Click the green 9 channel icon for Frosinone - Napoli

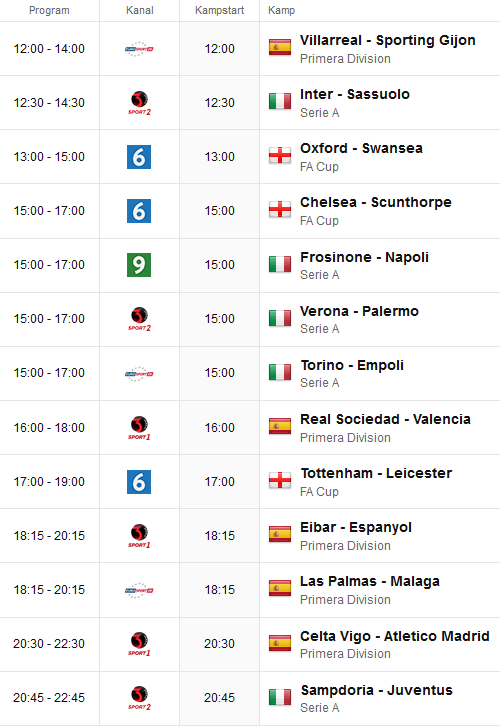pos(139,265)
